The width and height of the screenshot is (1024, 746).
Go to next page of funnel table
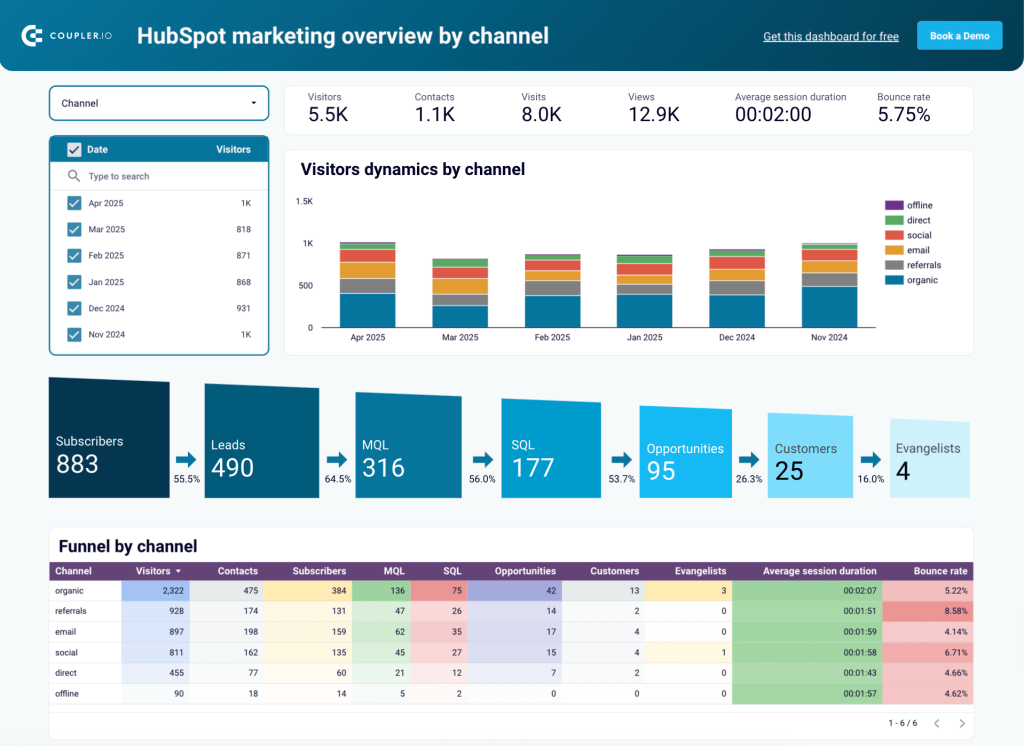coord(962,723)
